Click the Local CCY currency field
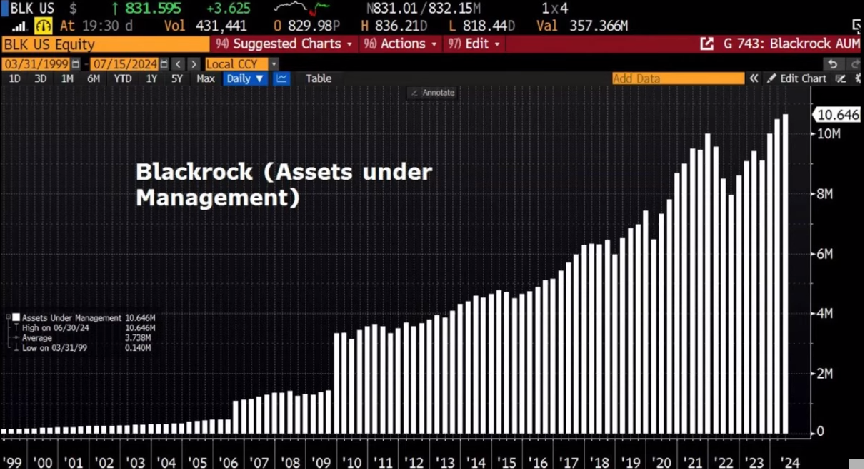 (237, 64)
